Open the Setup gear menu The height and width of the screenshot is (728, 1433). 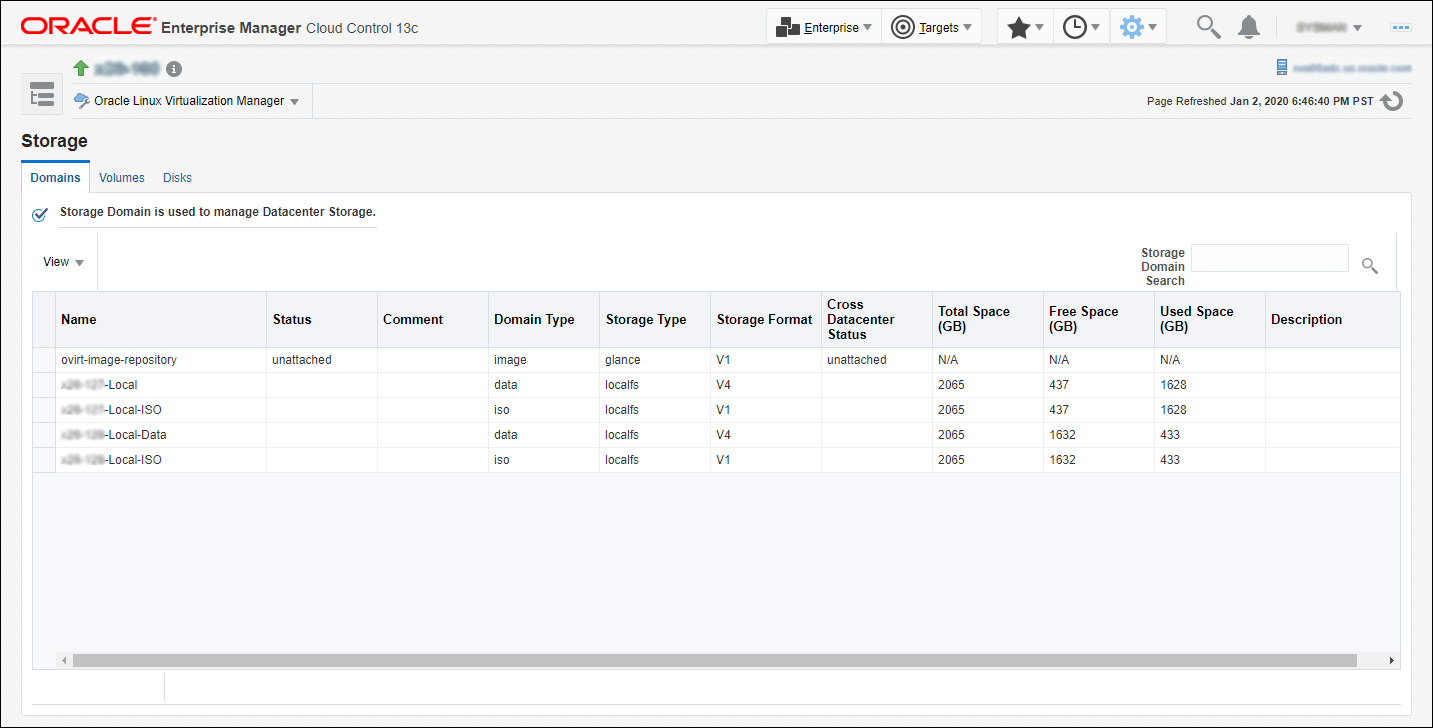[x=1138, y=27]
